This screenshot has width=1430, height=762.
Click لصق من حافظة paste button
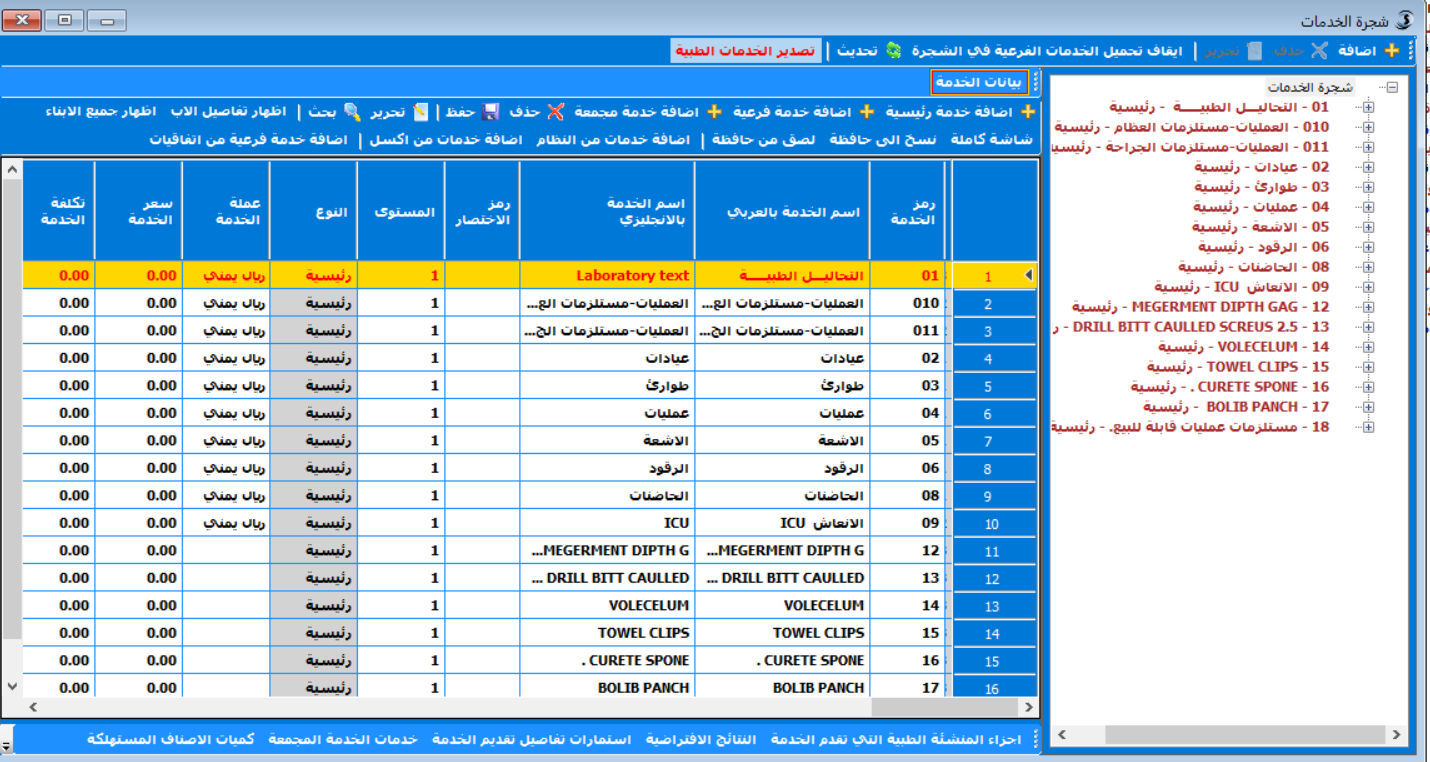(x=764, y=140)
